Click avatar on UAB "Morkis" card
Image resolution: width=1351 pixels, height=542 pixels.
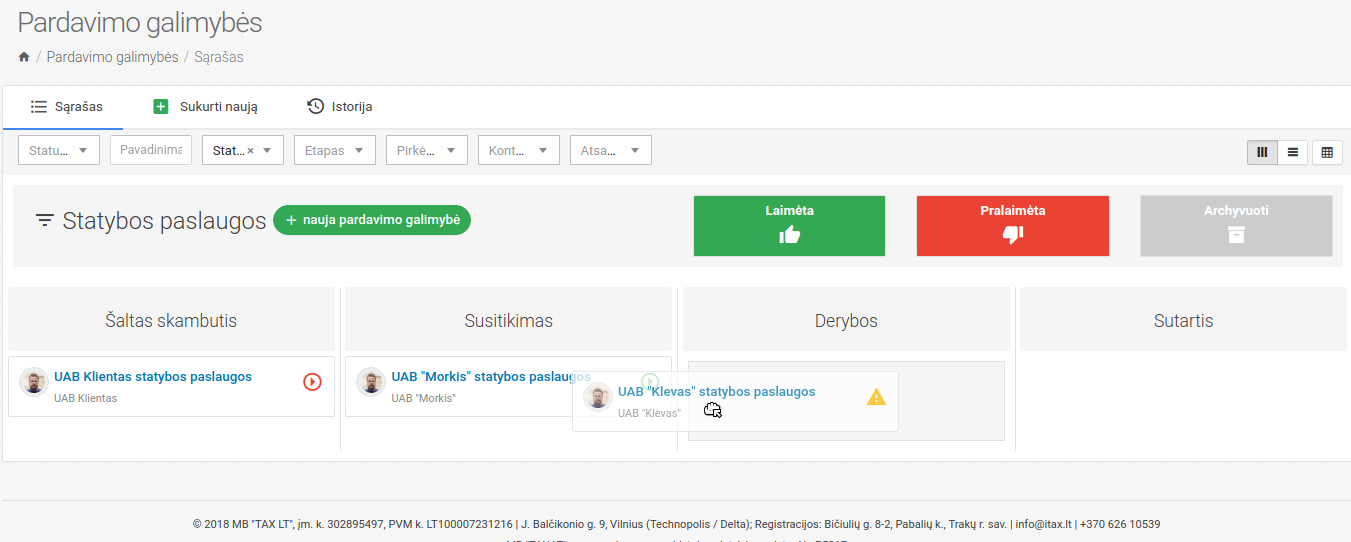pyautogui.click(x=371, y=382)
